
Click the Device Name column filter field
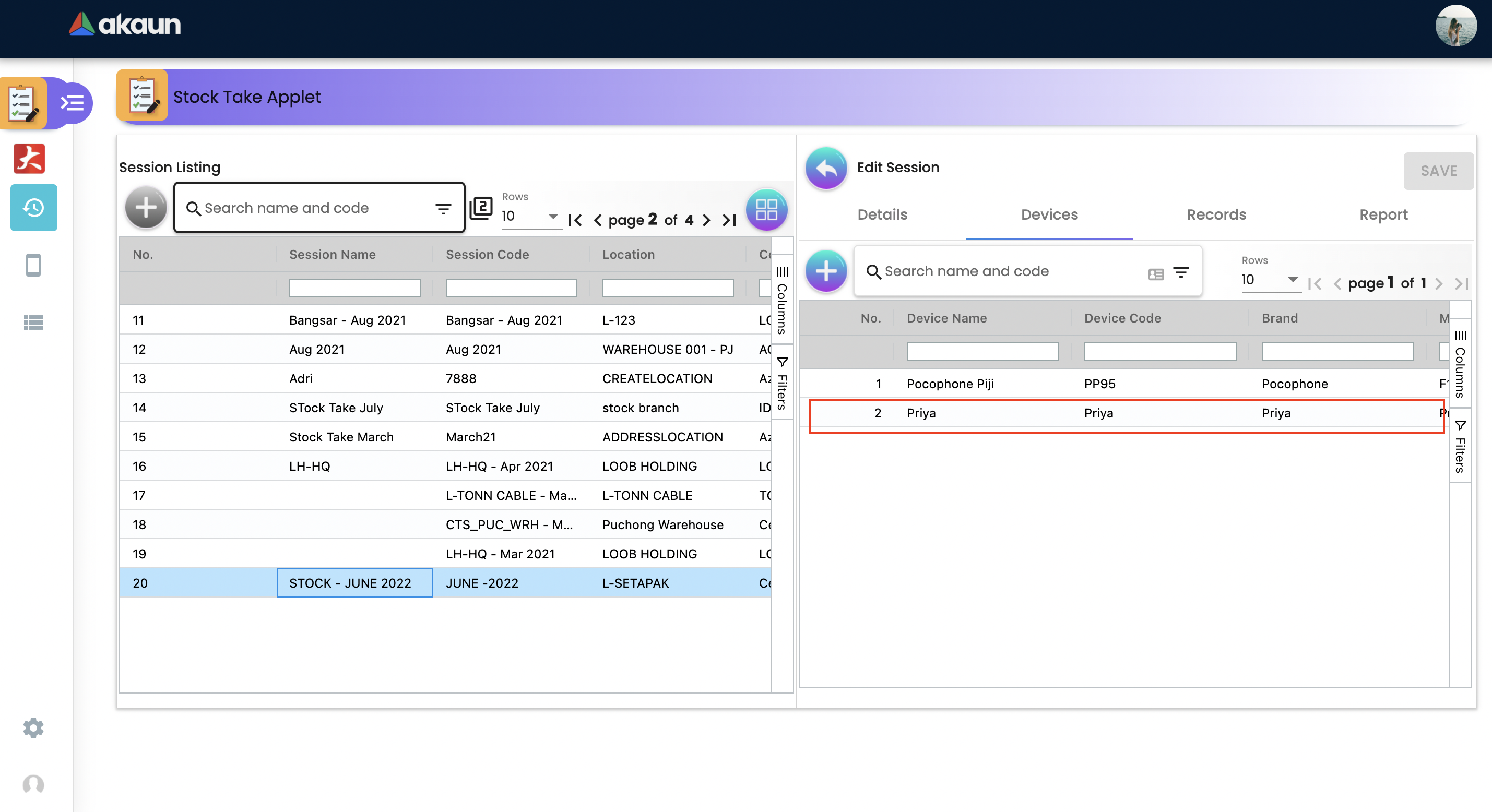[982, 352]
